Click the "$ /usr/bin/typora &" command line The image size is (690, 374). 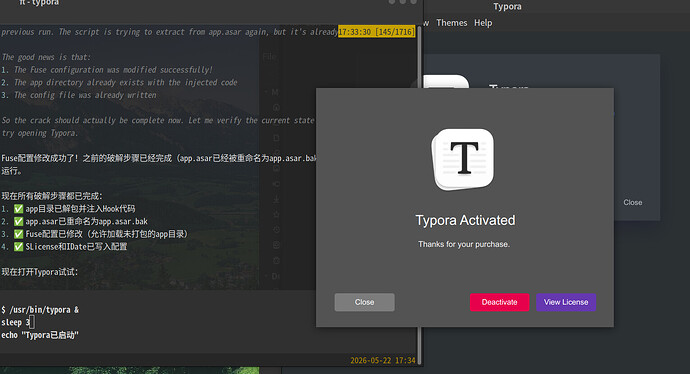coord(40,310)
